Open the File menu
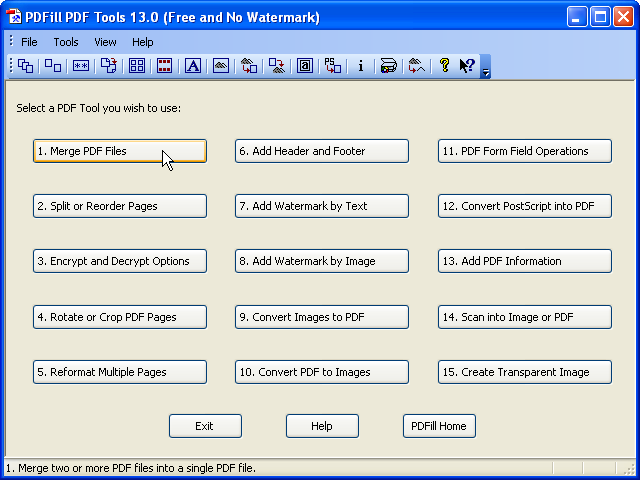640x480 pixels. click(x=29, y=42)
